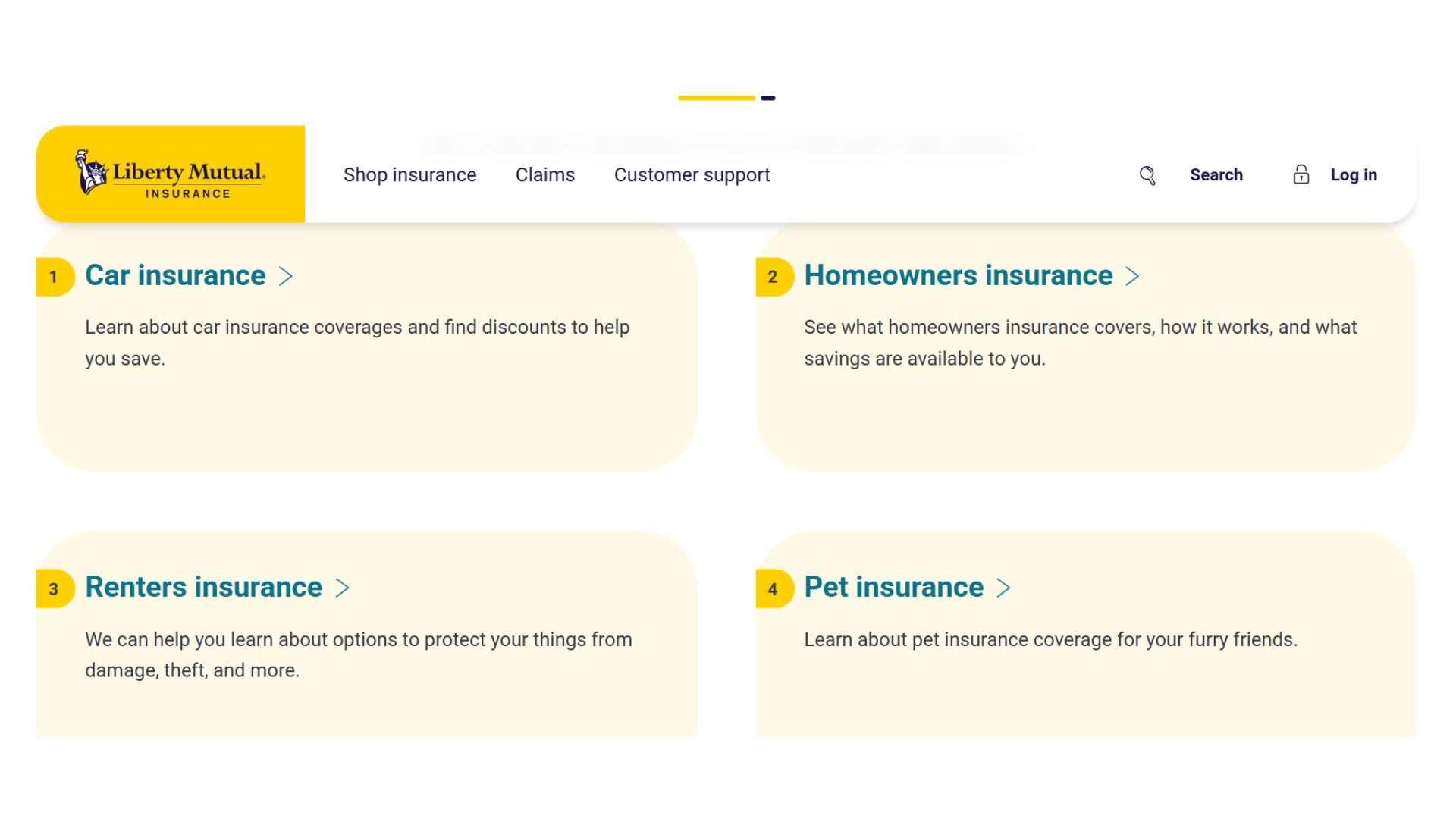Open the Car insurance heading link
1456x819 pixels.
175,275
